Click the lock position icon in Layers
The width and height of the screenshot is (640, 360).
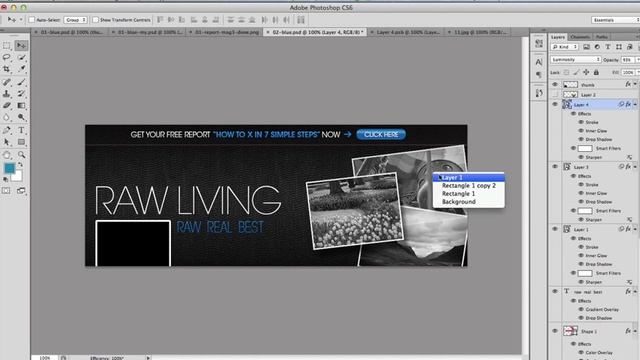586,72
